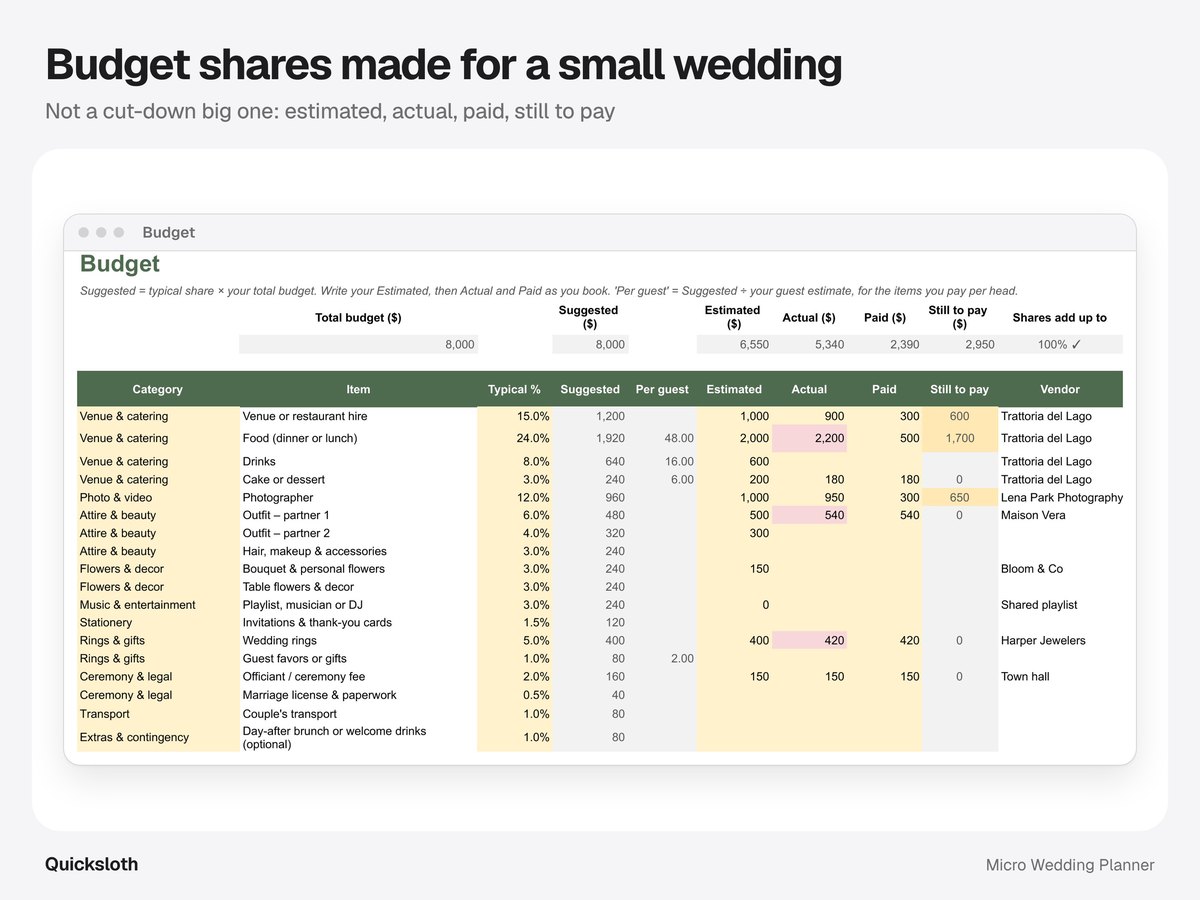Click the Per guest 48.00 cell
This screenshot has height=900, width=1200.
tap(662, 438)
